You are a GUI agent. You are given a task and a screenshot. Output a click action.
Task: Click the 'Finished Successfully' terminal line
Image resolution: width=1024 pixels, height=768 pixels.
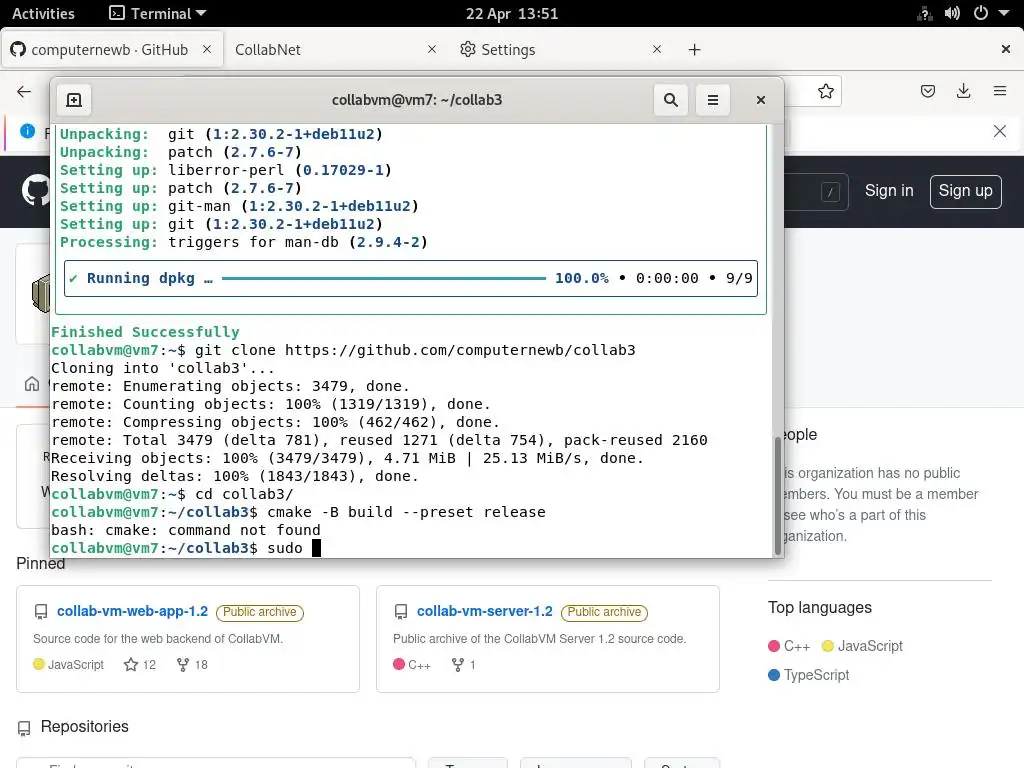tap(146, 332)
